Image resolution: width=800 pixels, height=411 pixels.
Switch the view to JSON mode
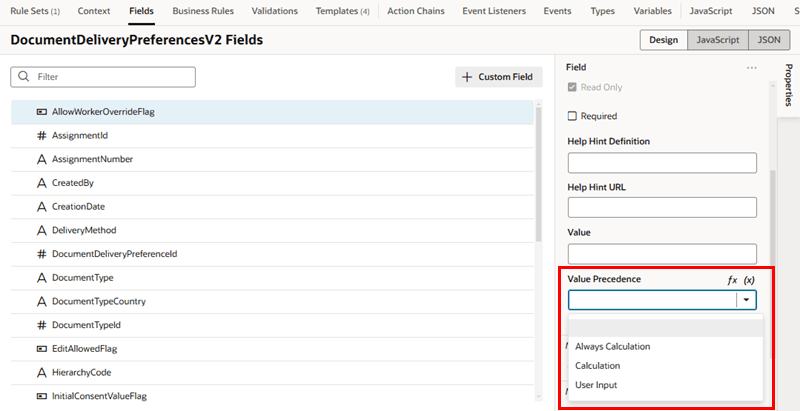pos(768,40)
